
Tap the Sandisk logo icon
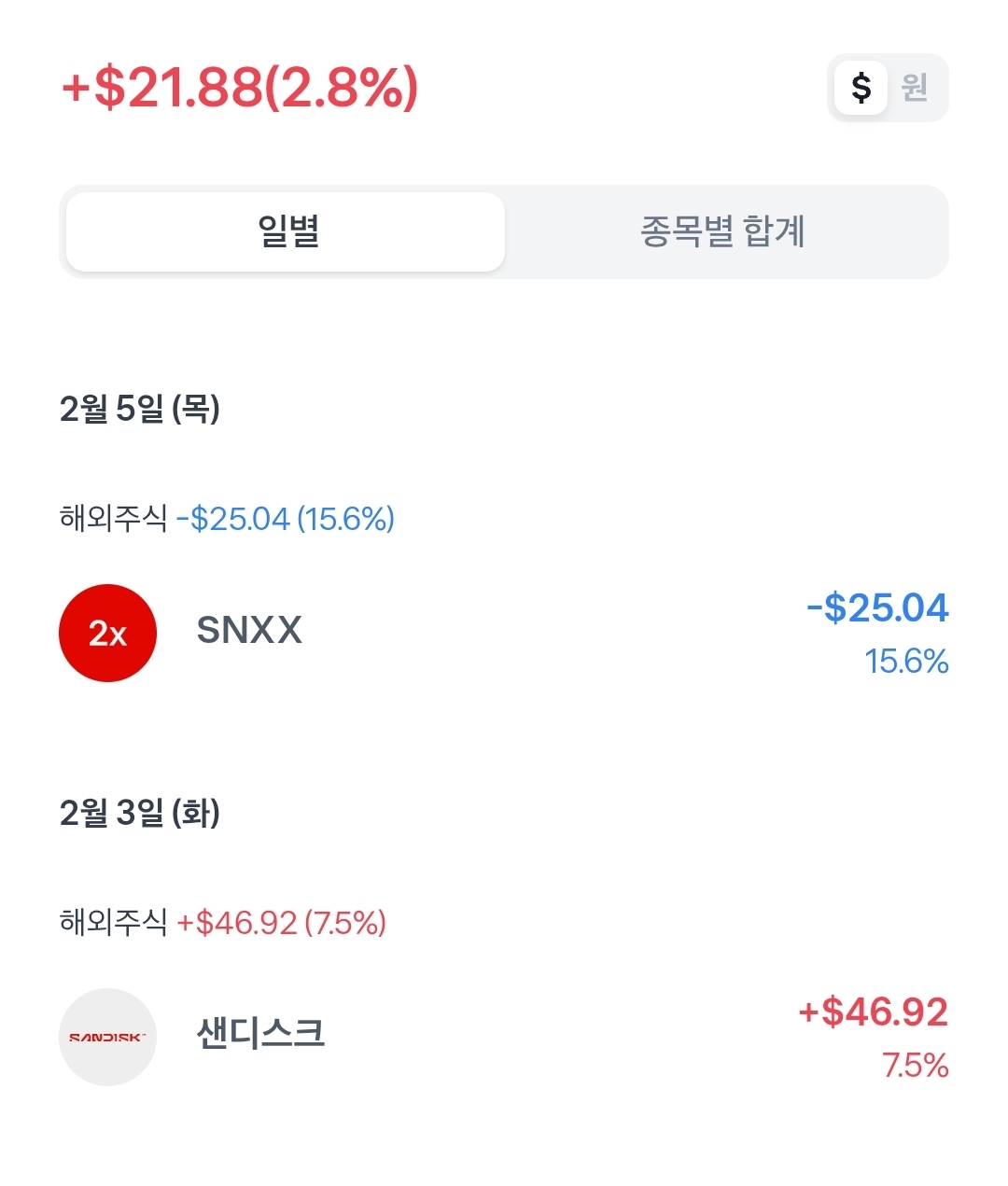[x=107, y=1037]
